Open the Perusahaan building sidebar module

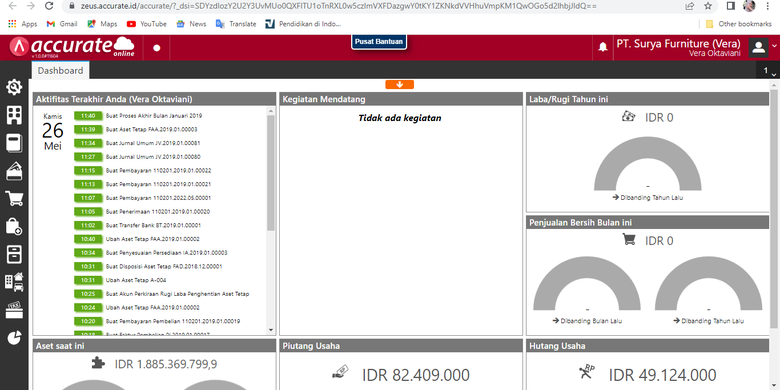coord(14,115)
